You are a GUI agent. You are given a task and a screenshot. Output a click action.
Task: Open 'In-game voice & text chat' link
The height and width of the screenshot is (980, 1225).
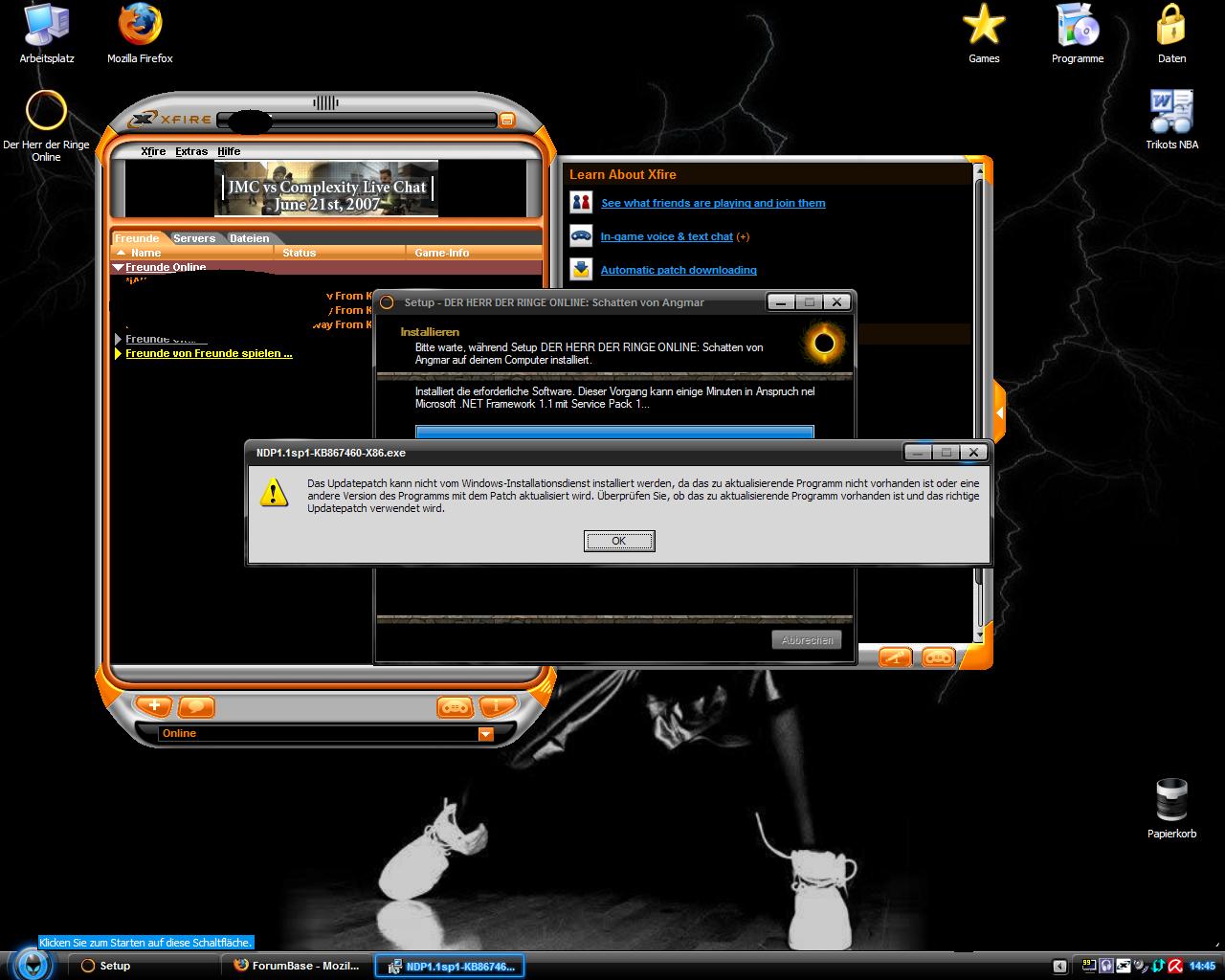[667, 236]
